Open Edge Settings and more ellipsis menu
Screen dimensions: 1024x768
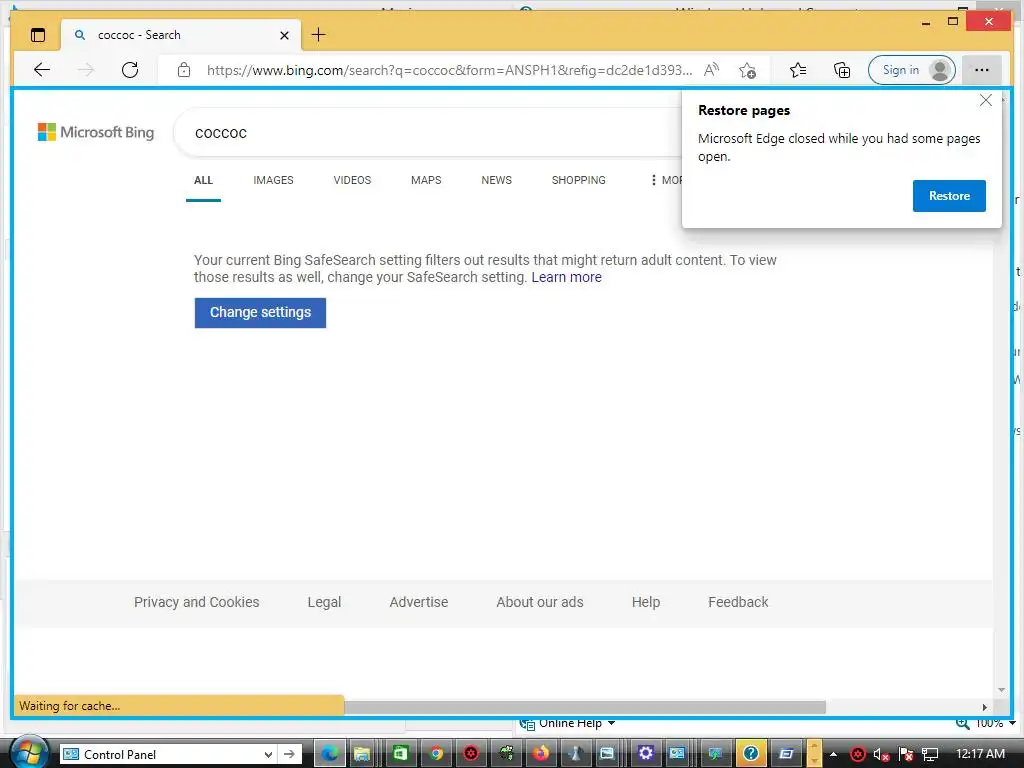click(x=982, y=70)
